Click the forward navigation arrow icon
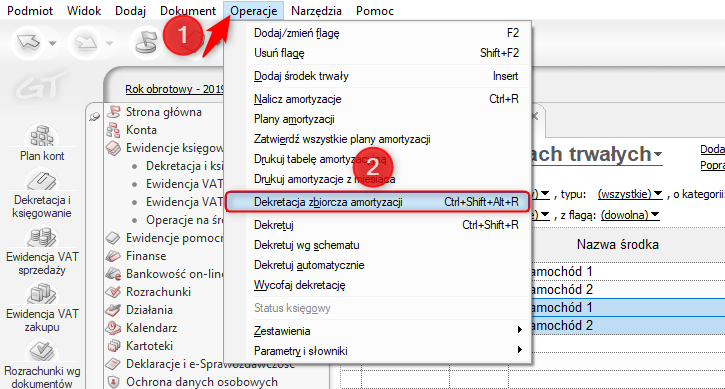 tap(86, 43)
